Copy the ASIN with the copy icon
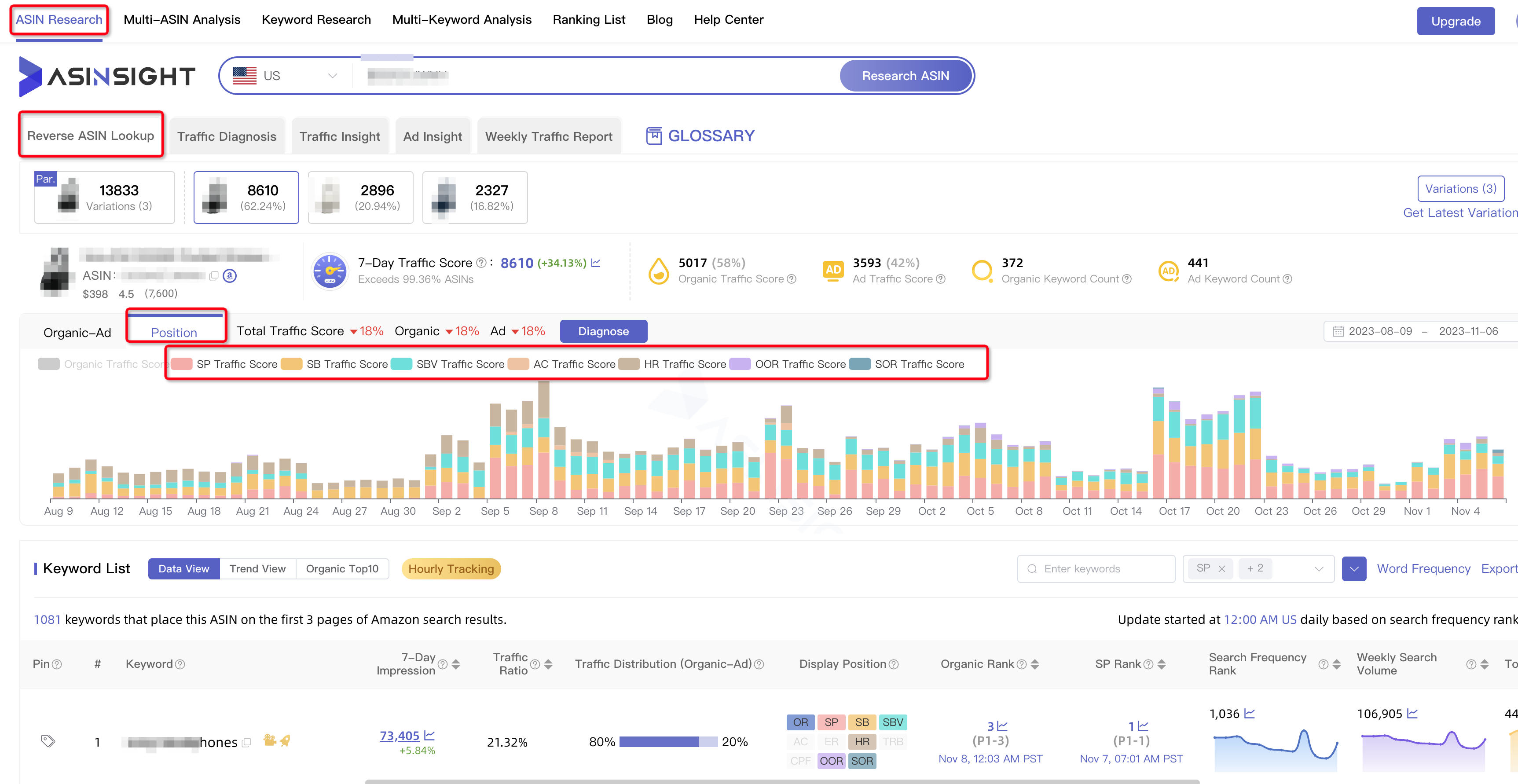The height and width of the screenshot is (784, 1518). tap(214, 275)
